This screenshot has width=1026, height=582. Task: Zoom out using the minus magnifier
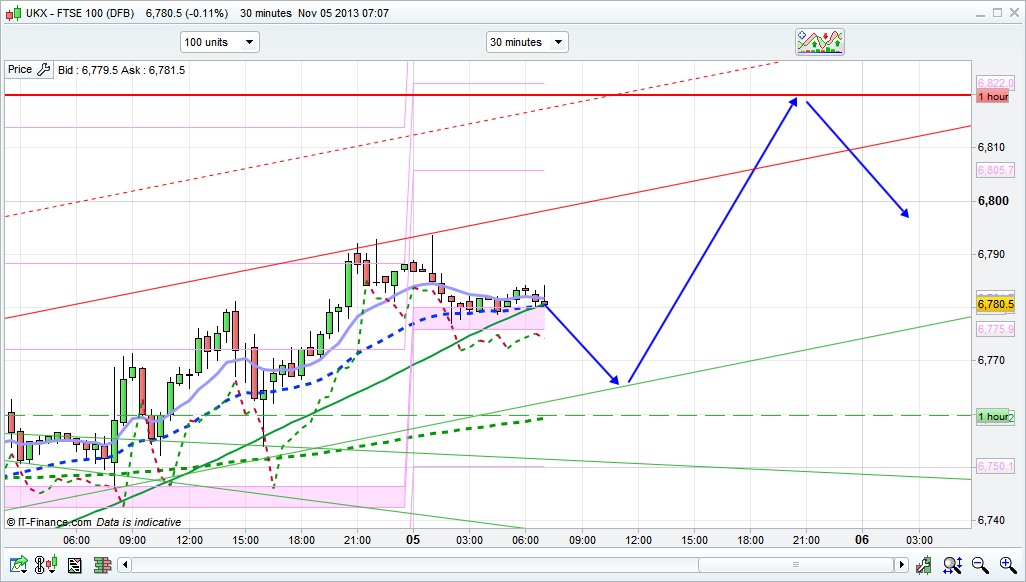point(980,565)
